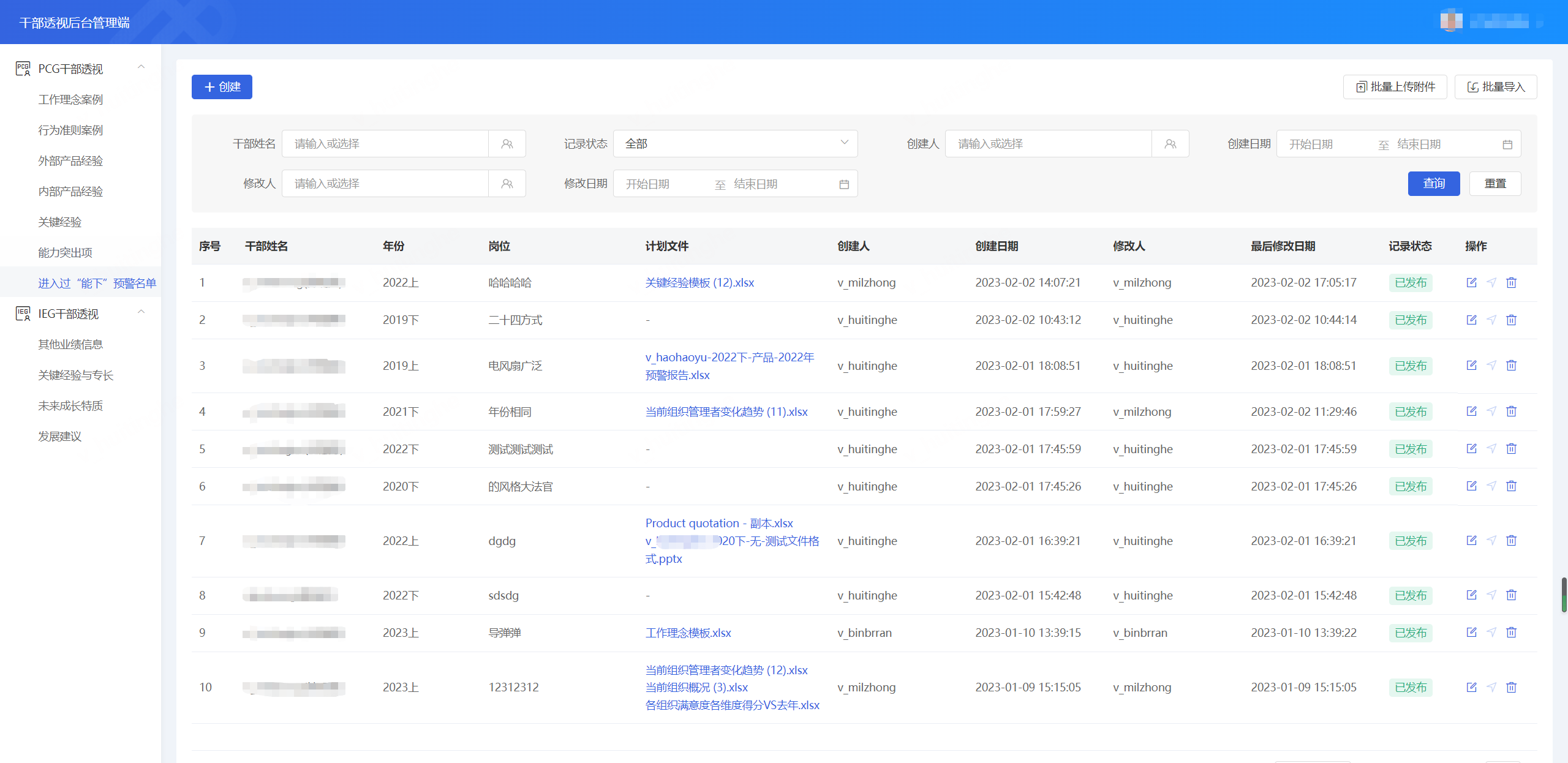Delete row 8 sdsdg record

[1512, 595]
